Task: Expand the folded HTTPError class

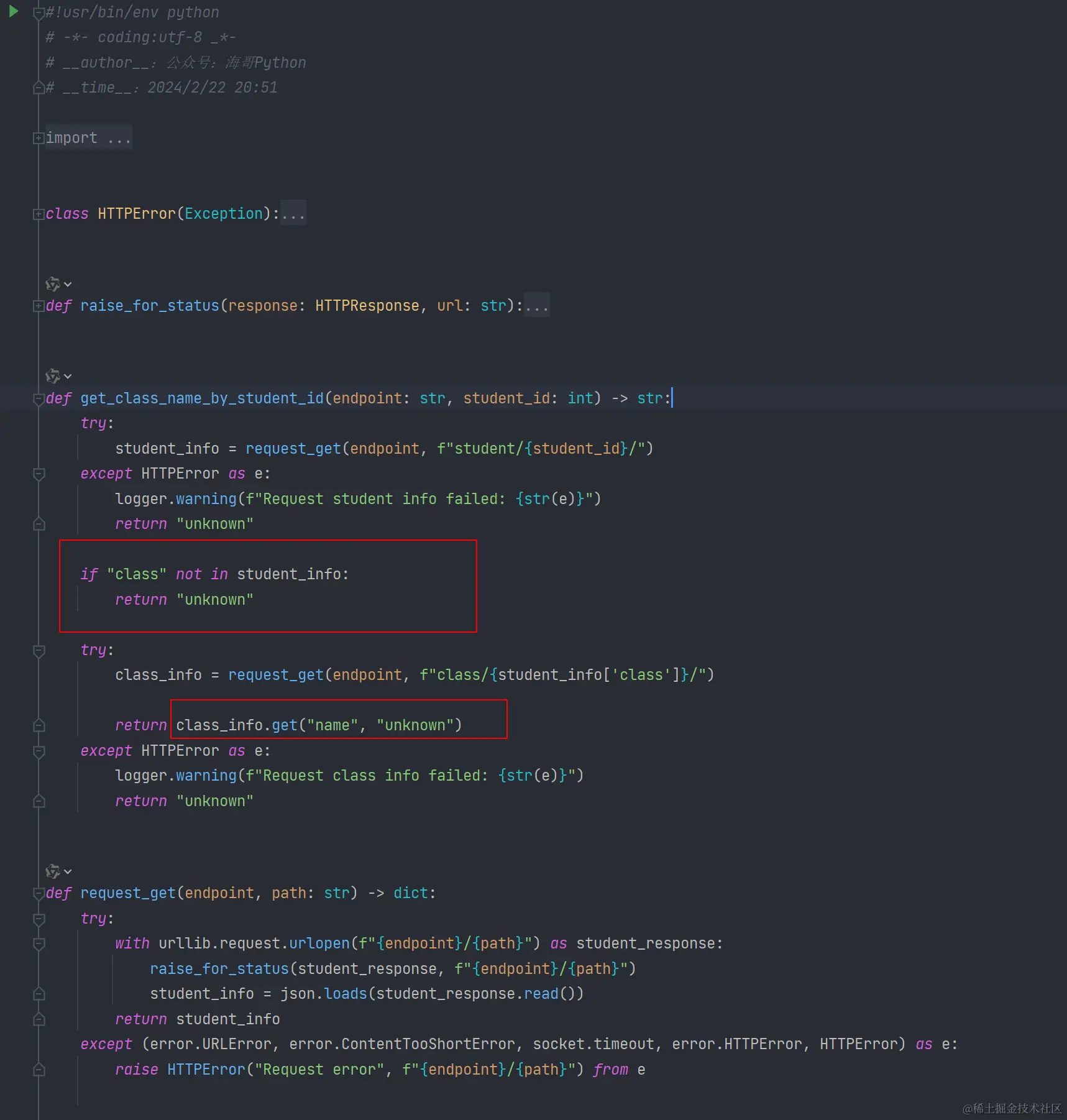Action: pyautogui.click(x=39, y=214)
